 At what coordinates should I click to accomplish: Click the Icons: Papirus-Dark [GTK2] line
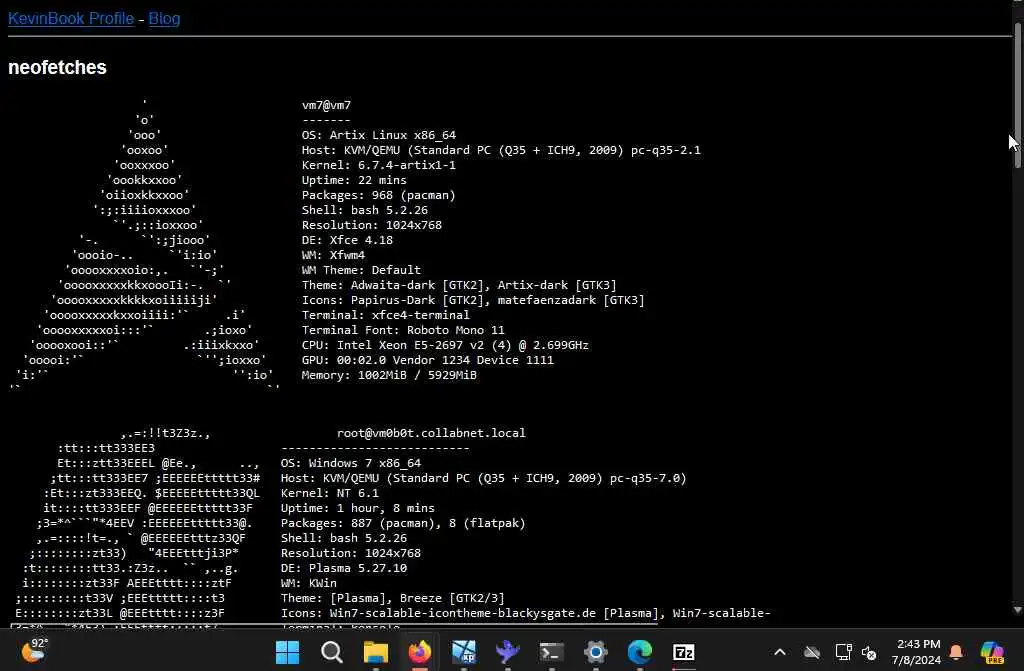[x=473, y=301]
